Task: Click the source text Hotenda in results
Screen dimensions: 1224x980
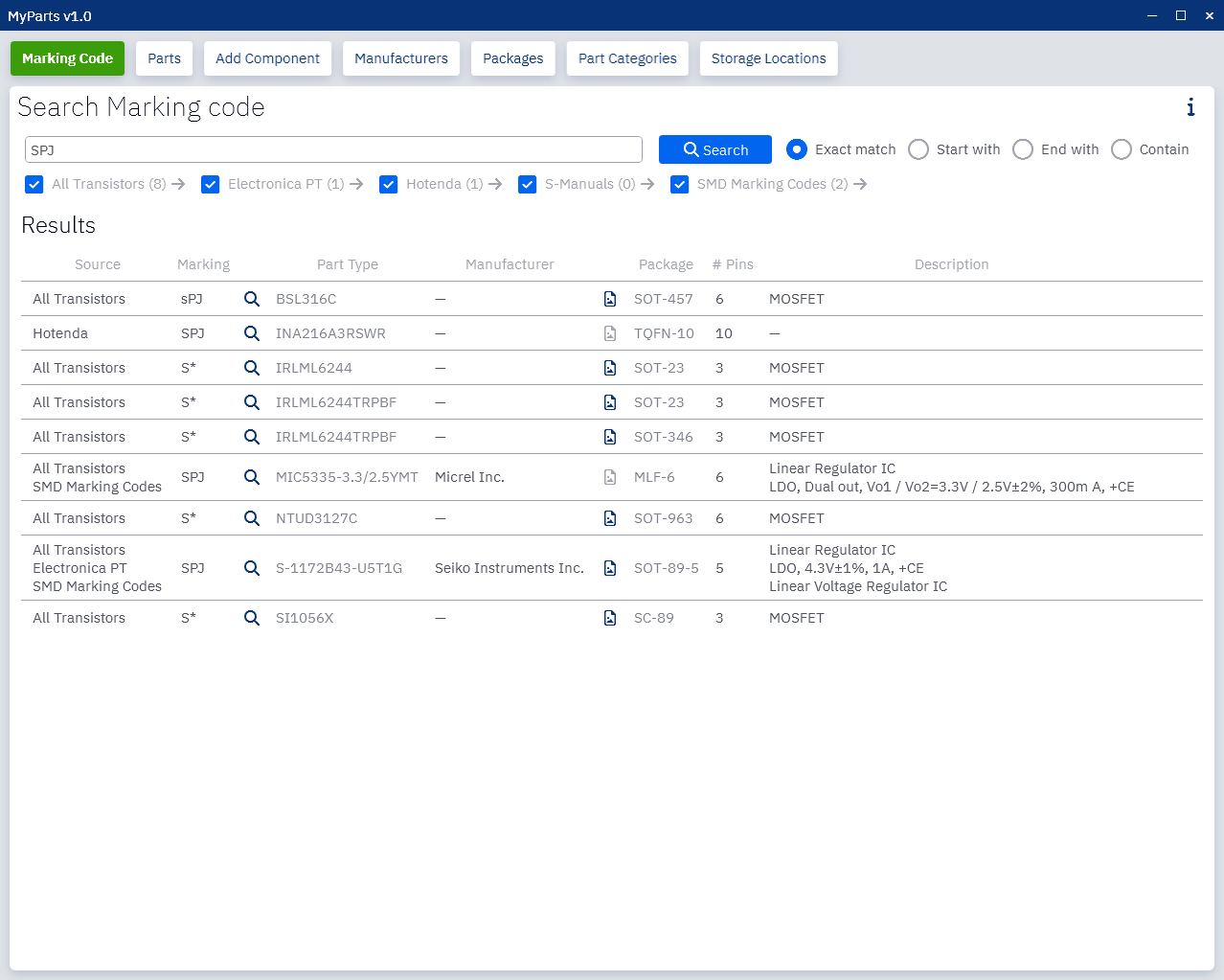Action: 60,333
